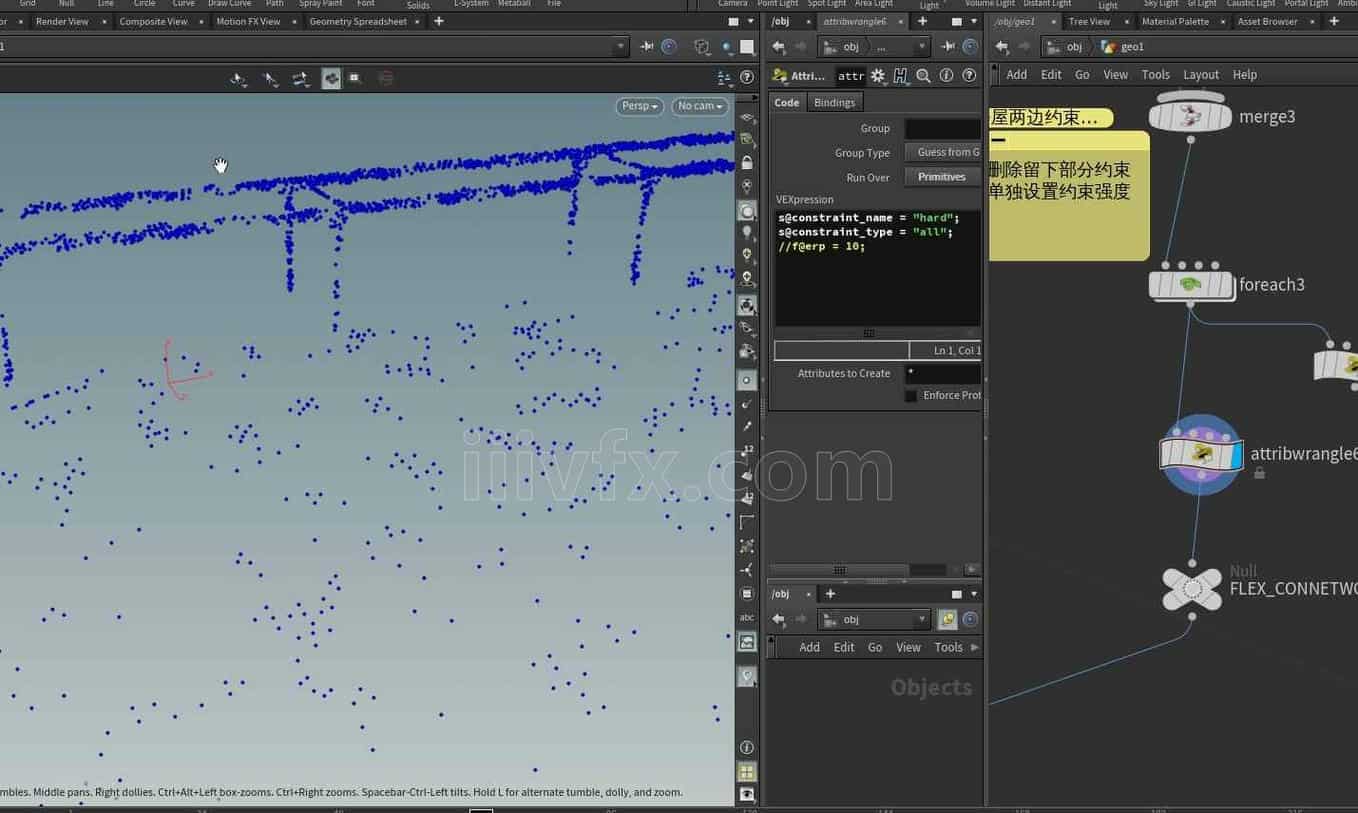The height and width of the screenshot is (813, 1358).
Task: Click the Group input field
Action: [943, 129]
